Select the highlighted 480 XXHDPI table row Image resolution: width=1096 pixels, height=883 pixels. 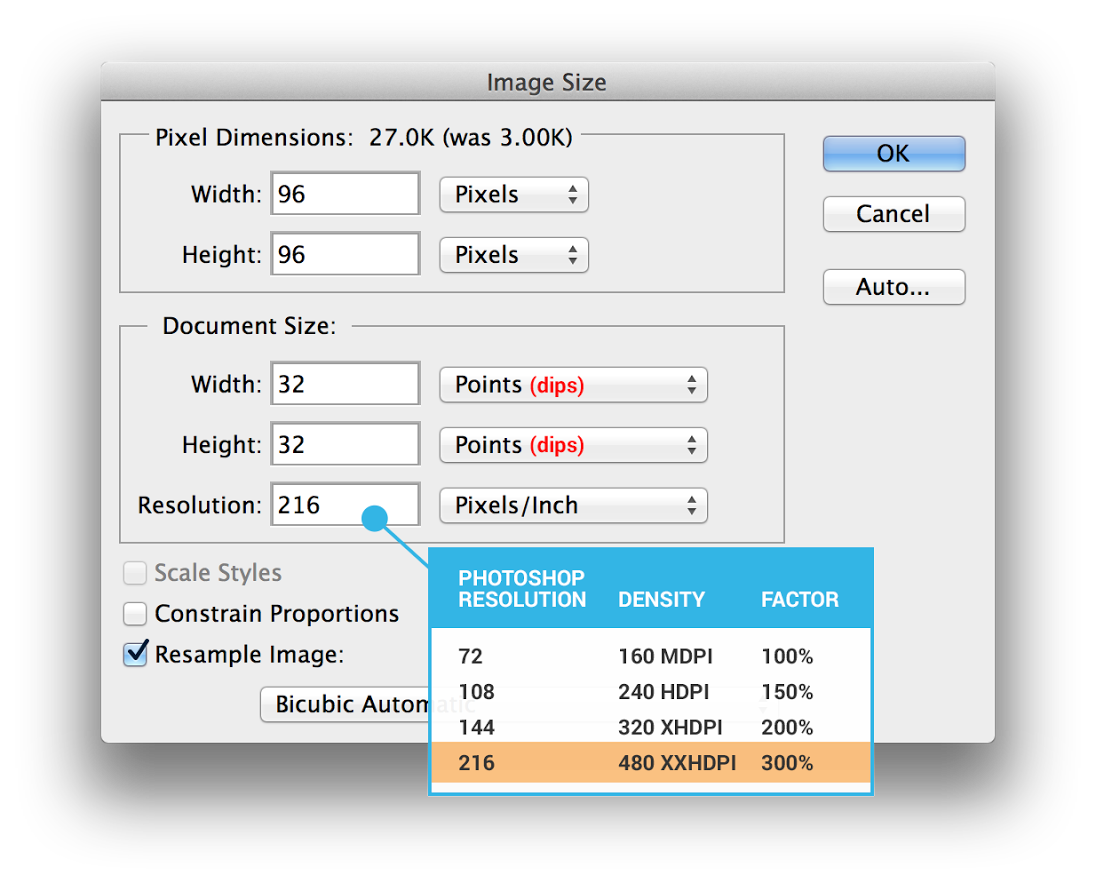tap(650, 763)
